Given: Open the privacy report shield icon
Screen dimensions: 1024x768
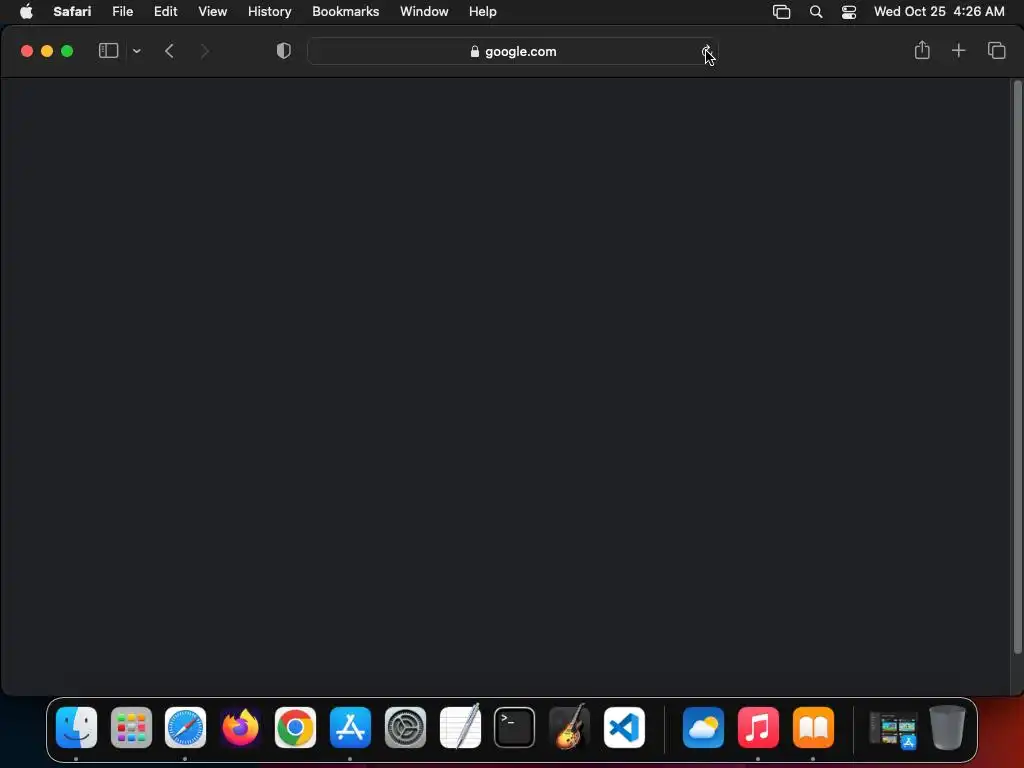Looking at the screenshot, I should pyautogui.click(x=283, y=51).
